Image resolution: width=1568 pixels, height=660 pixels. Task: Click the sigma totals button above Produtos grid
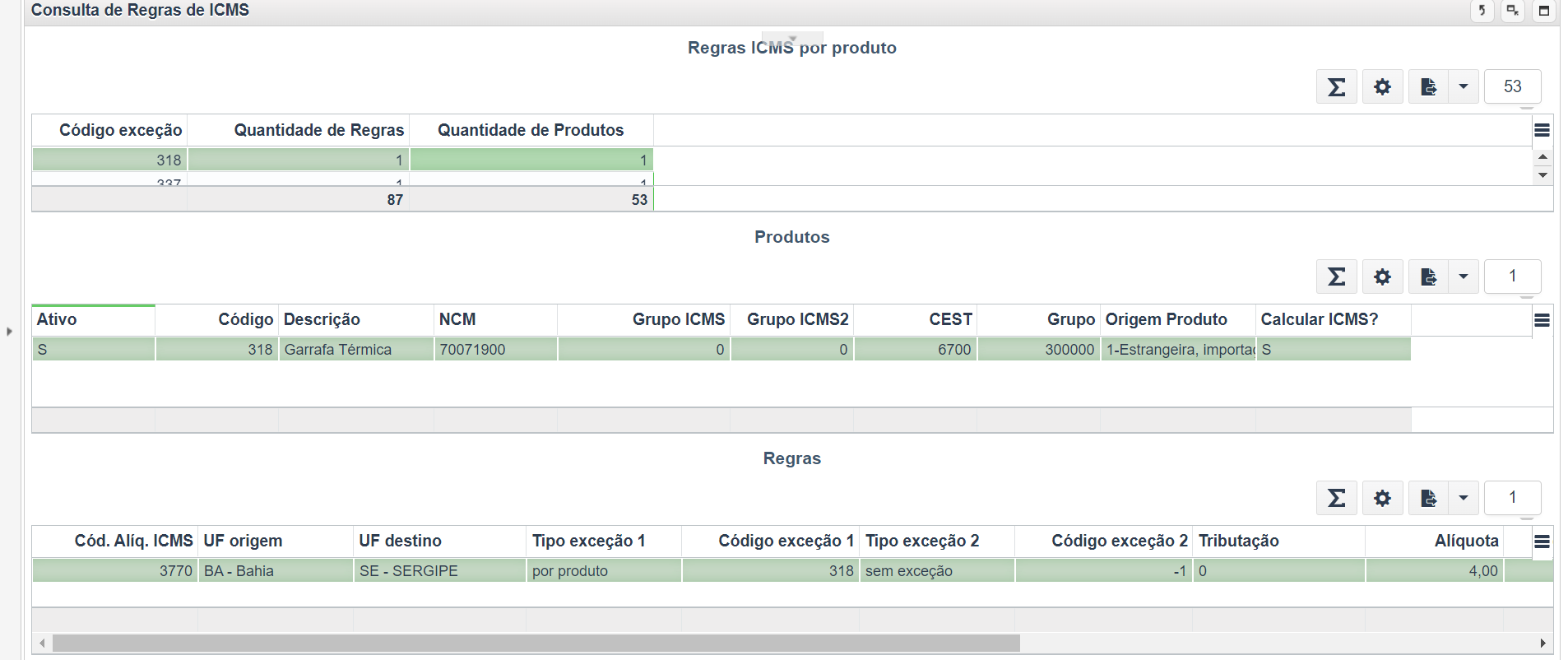click(x=1337, y=277)
